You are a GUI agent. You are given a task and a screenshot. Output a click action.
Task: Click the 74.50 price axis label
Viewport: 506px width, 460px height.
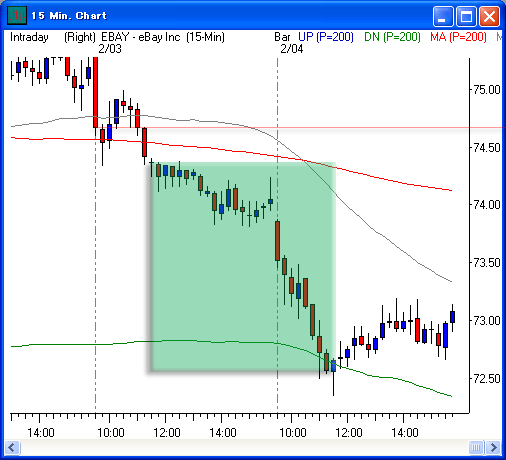click(487, 147)
